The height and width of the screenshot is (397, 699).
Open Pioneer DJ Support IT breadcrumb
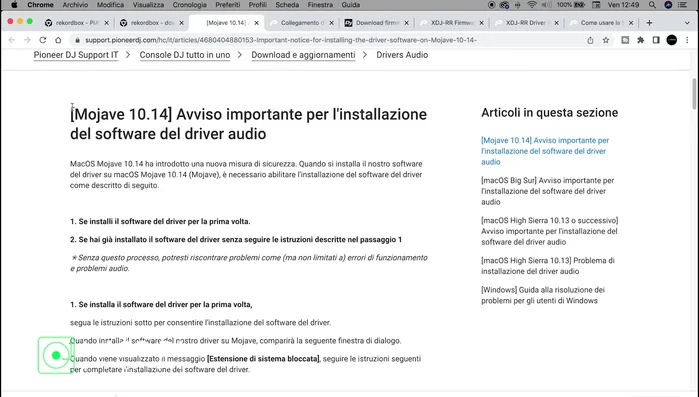pos(76,55)
